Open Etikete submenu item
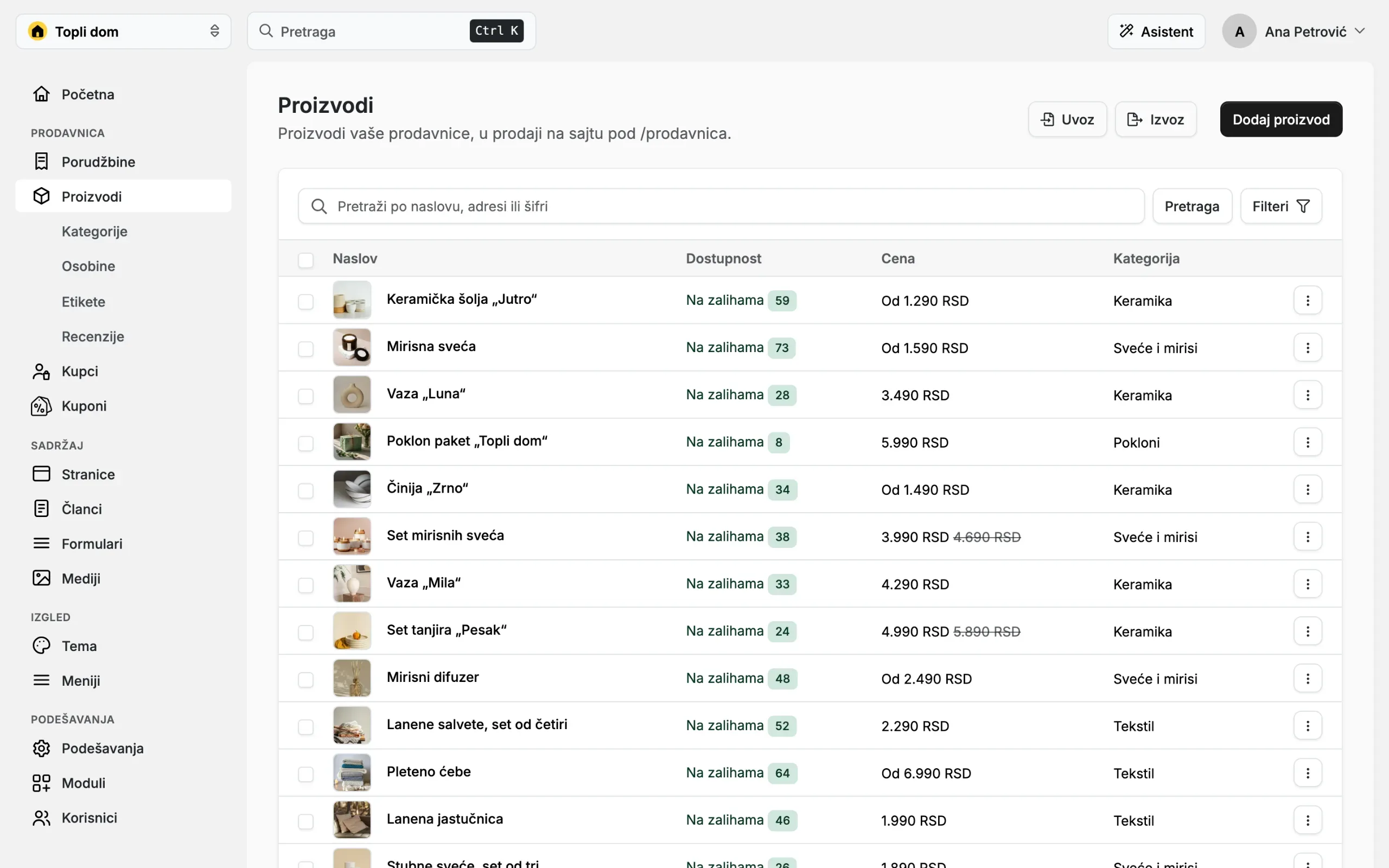1389x868 pixels. click(84, 302)
